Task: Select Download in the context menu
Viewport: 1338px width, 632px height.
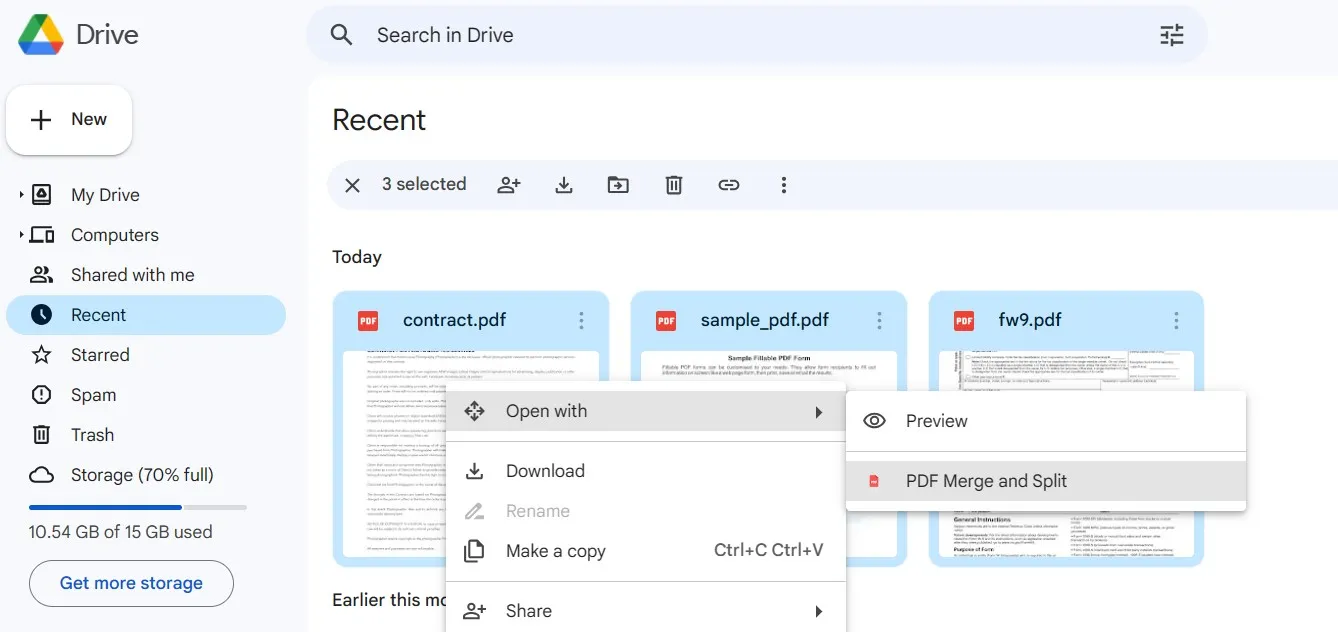Action: click(x=545, y=471)
